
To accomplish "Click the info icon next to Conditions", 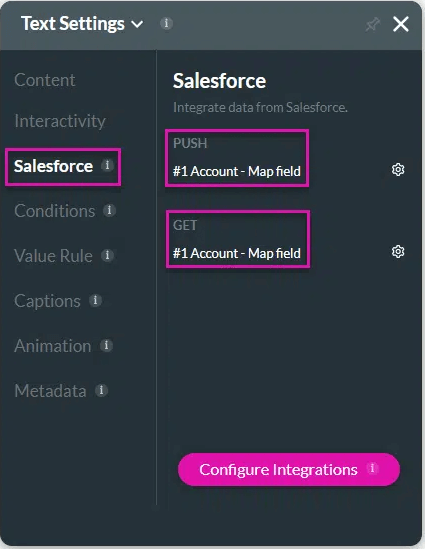I will (x=109, y=210).
